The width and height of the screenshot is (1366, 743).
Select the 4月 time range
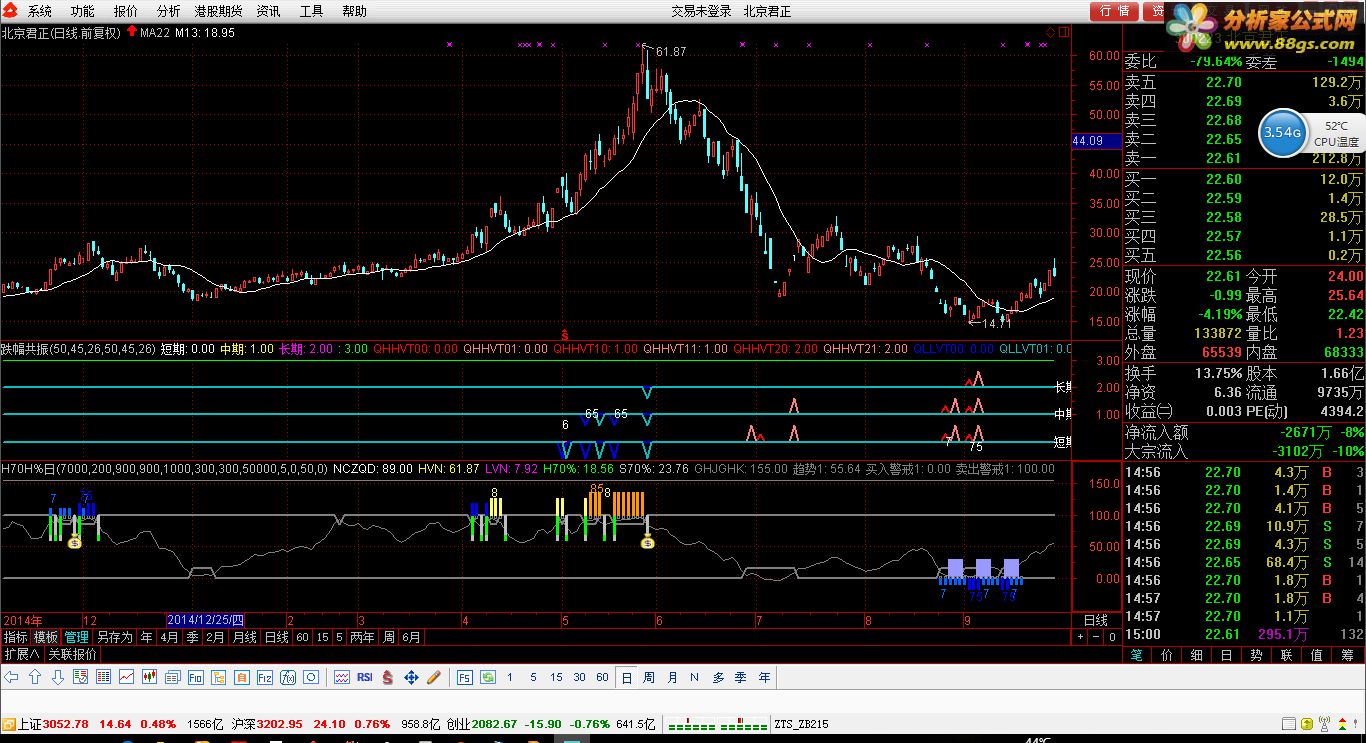coord(169,637)
